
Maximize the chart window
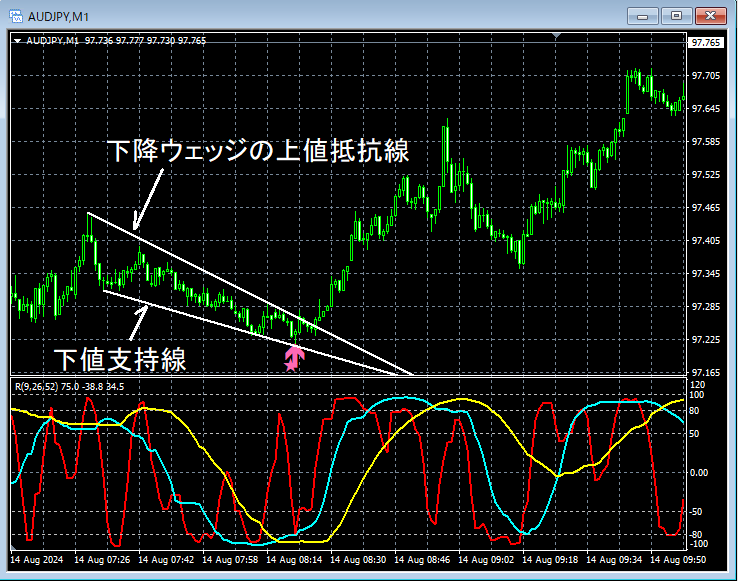pos(676,16)
